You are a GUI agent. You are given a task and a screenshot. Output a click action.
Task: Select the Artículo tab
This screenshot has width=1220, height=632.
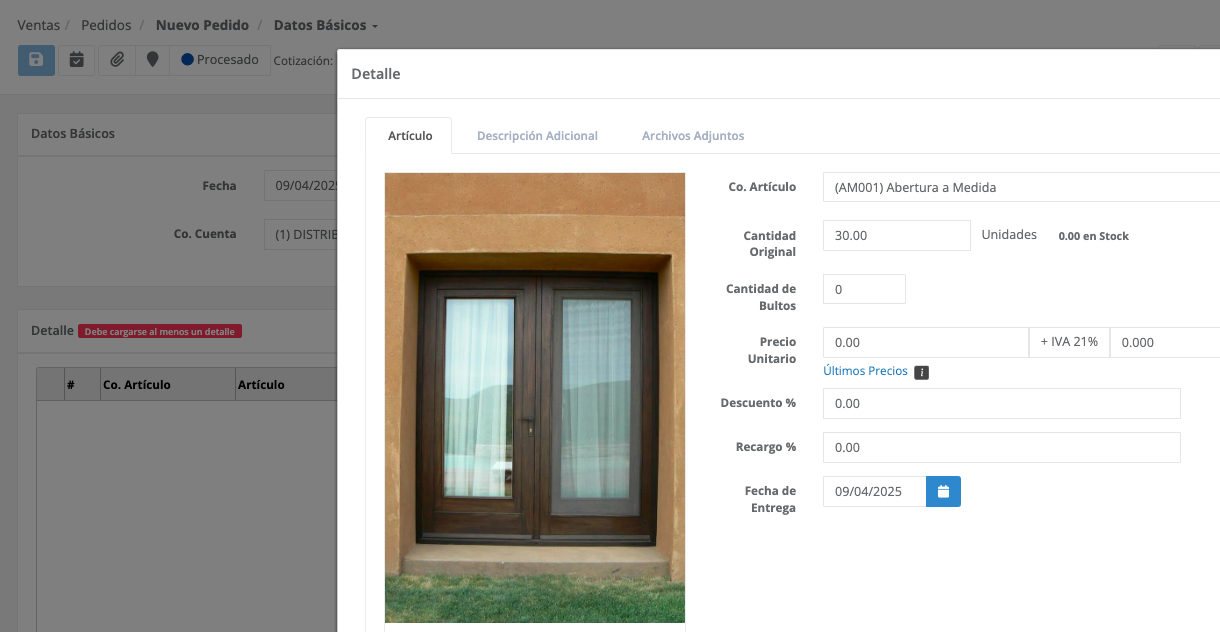pos(409,136)
